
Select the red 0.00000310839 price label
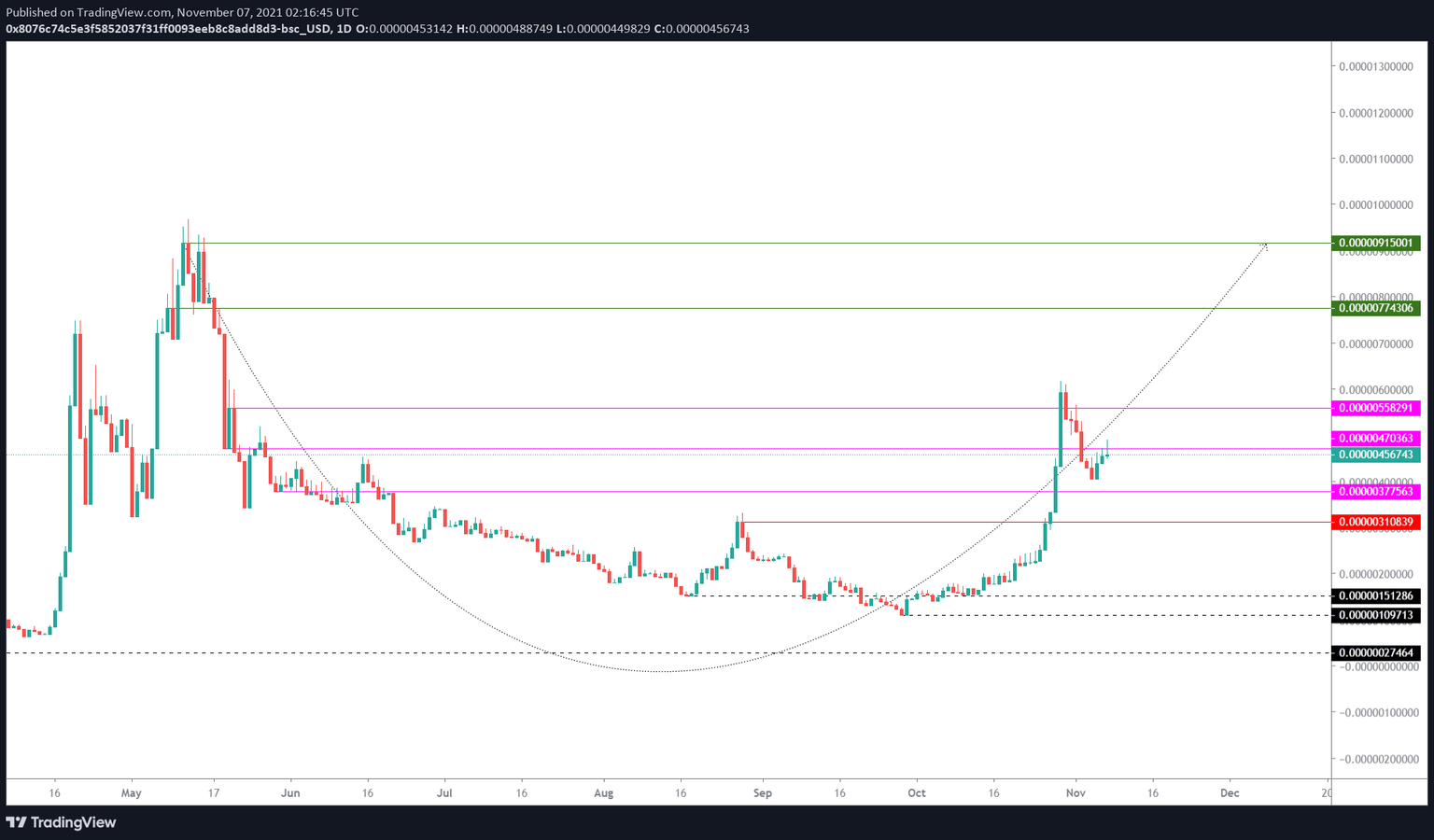point(1376,522)
